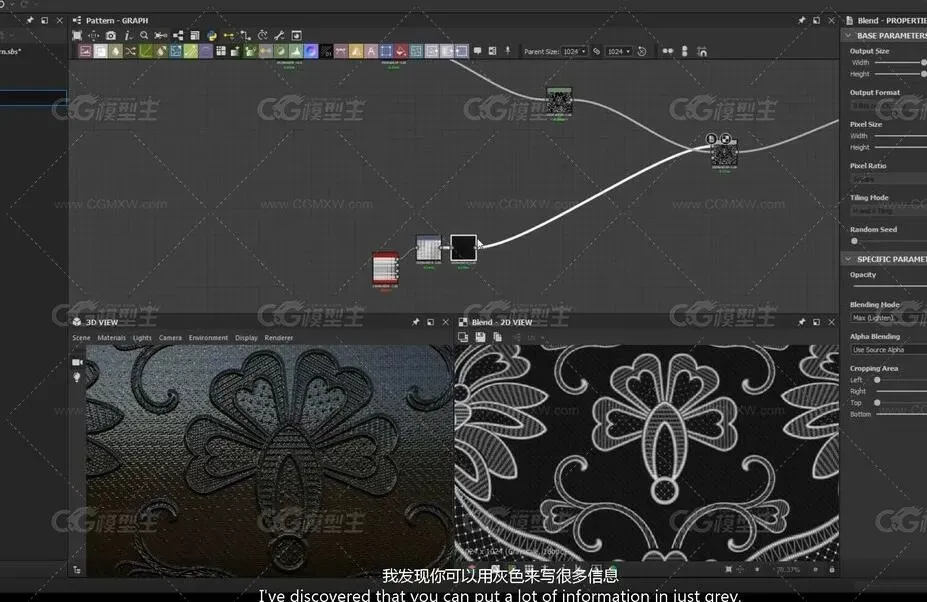Add a graph Pin from the node bar
Screen dimensions: 927x602
(x=508, y=51)
